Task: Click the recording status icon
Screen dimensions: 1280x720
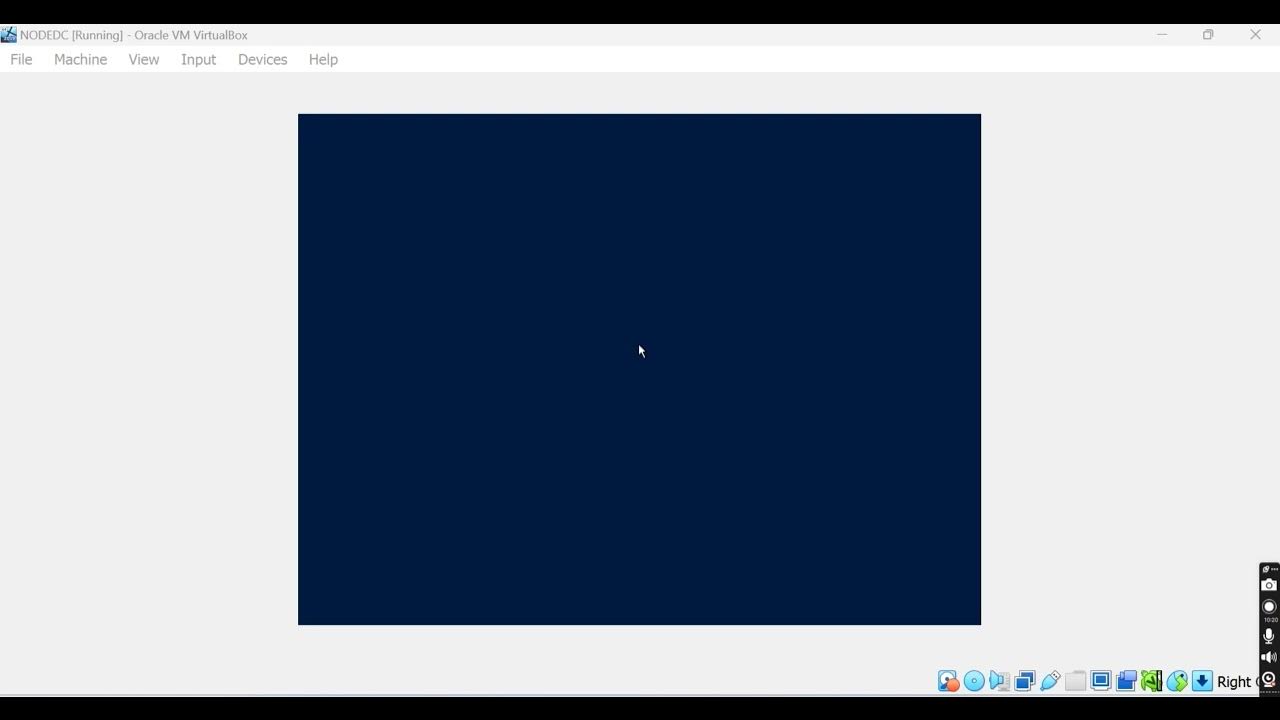Action: click(1126, 682)
